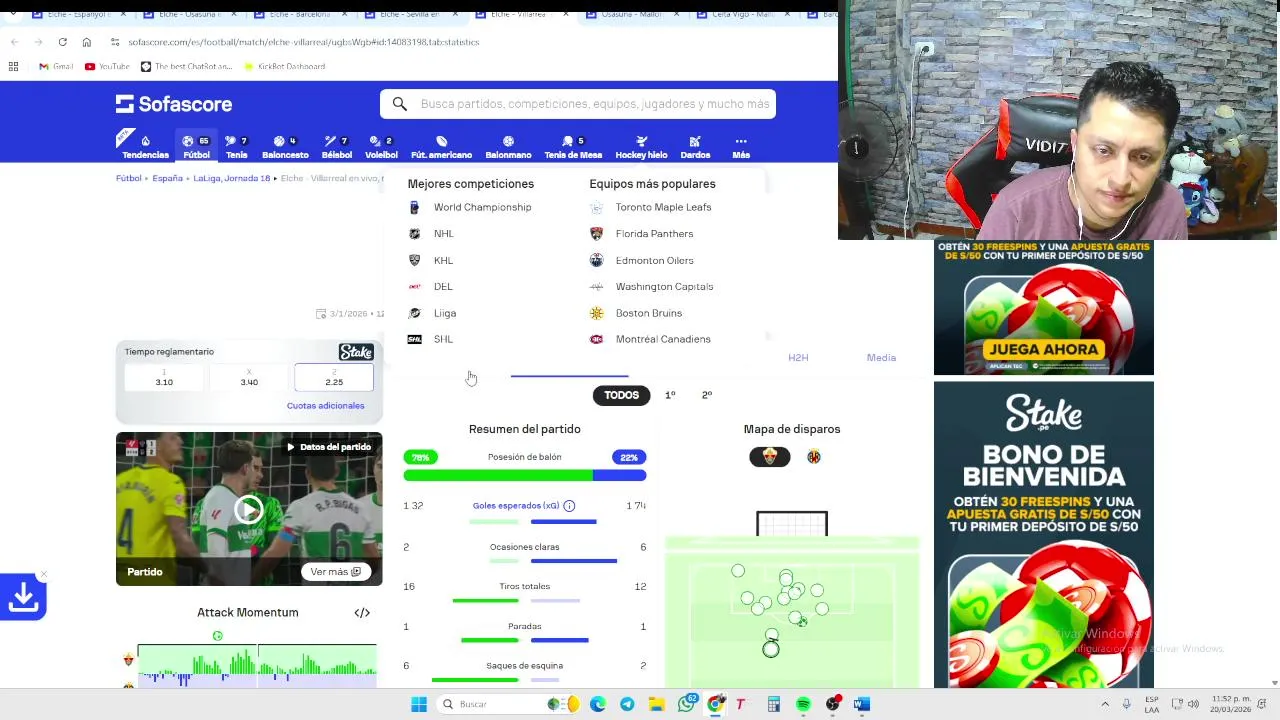Select the Fút. americano sport icon
Screen dimensions: 1280x720
pyautogui.click(x=441, y=147)
